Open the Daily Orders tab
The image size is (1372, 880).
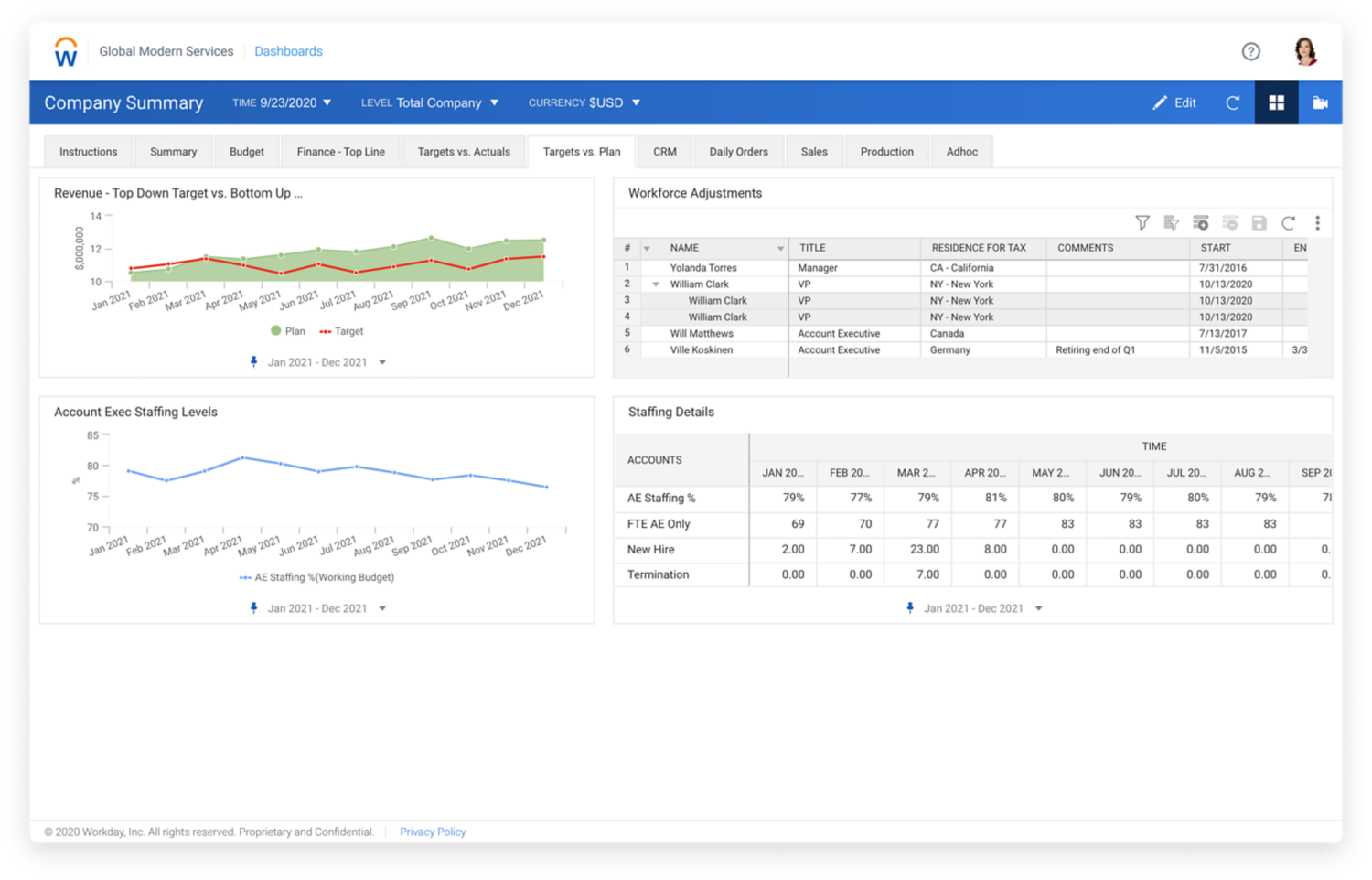(x=738, y=151)
